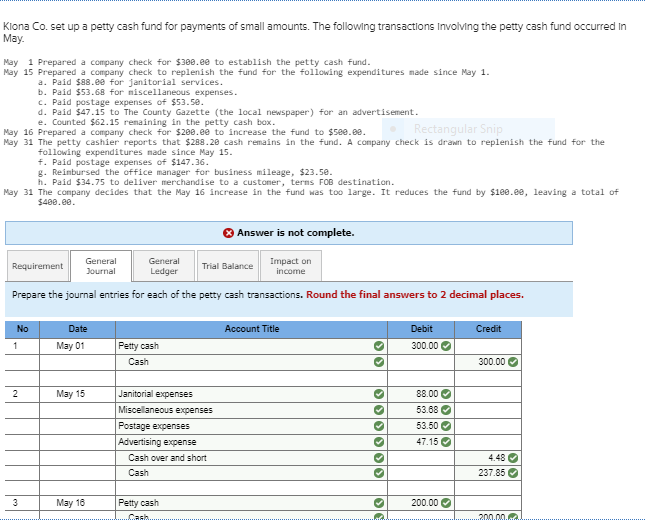Click green checkmark beside 47.15 debit
Viewport: 645px width, 522px height.
click(x=446, y=442)
